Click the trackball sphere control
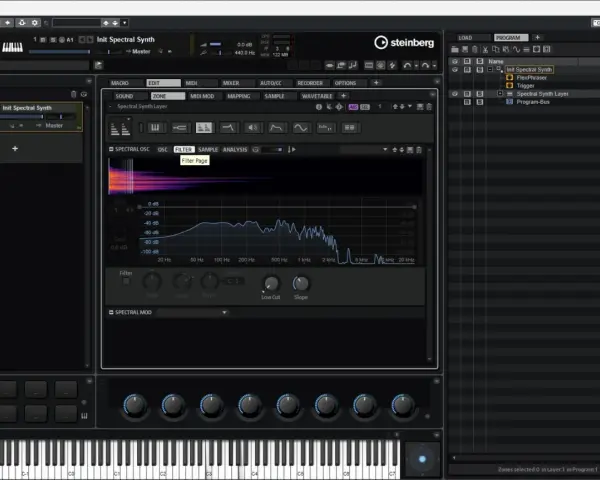The width and height of the screenshot is (600, 480). click(x=422, y=459)
